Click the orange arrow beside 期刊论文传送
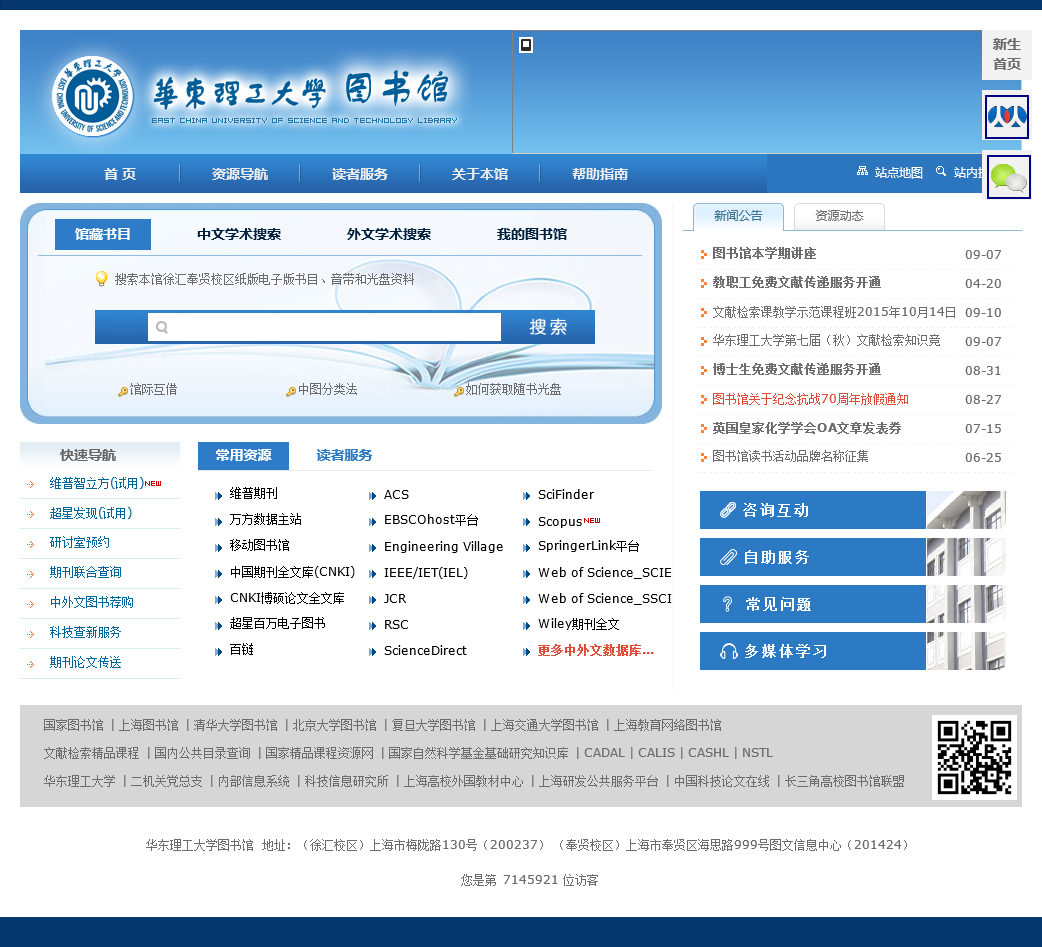The height and width of the screenshot is (947, 1042). (31, 664)
